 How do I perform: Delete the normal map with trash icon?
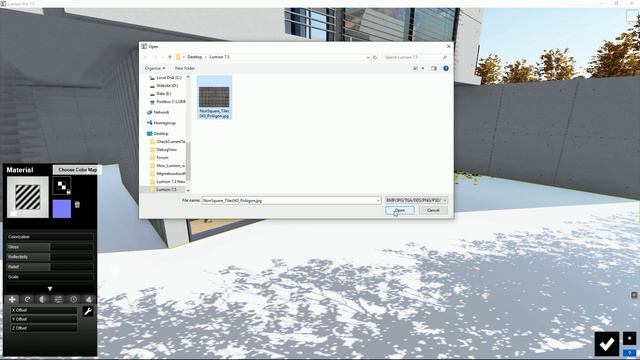pyautogui.click(x=77, y=204)
